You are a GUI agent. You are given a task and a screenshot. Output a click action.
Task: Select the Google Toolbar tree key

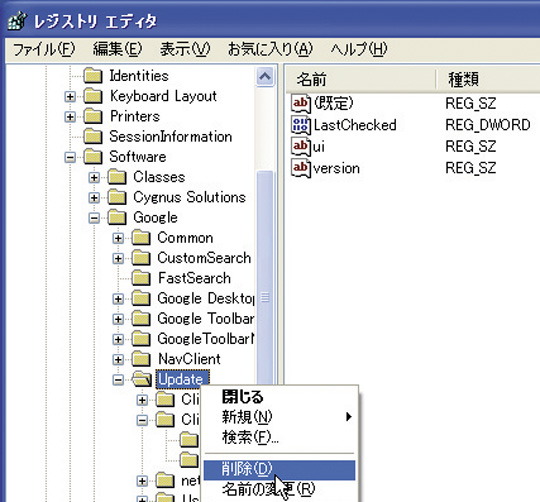click(206, 319)
